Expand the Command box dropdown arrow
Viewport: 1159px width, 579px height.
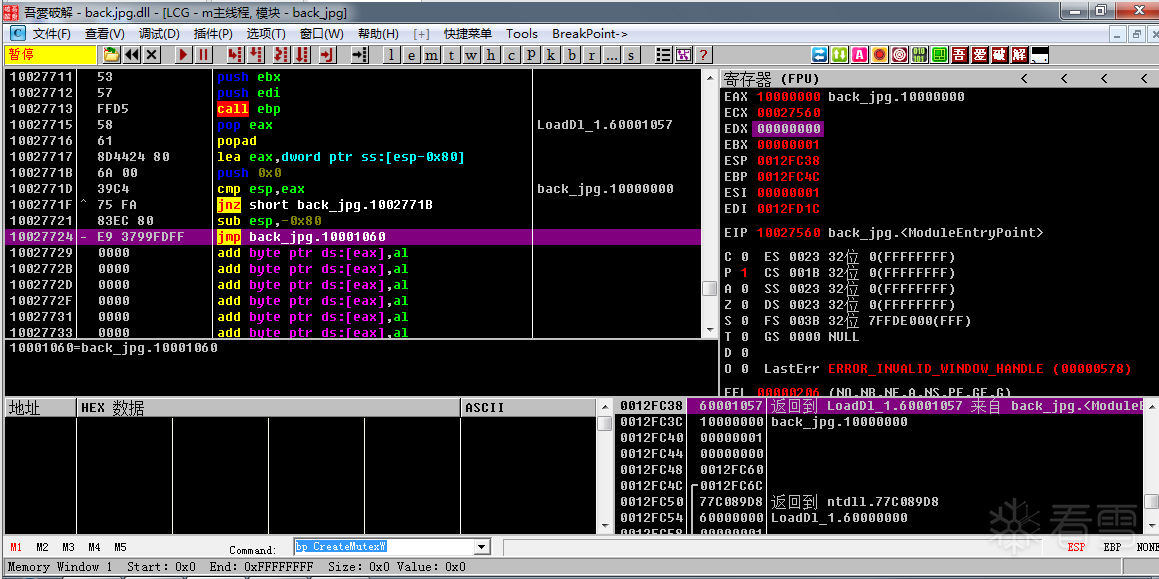click(483, 547)
